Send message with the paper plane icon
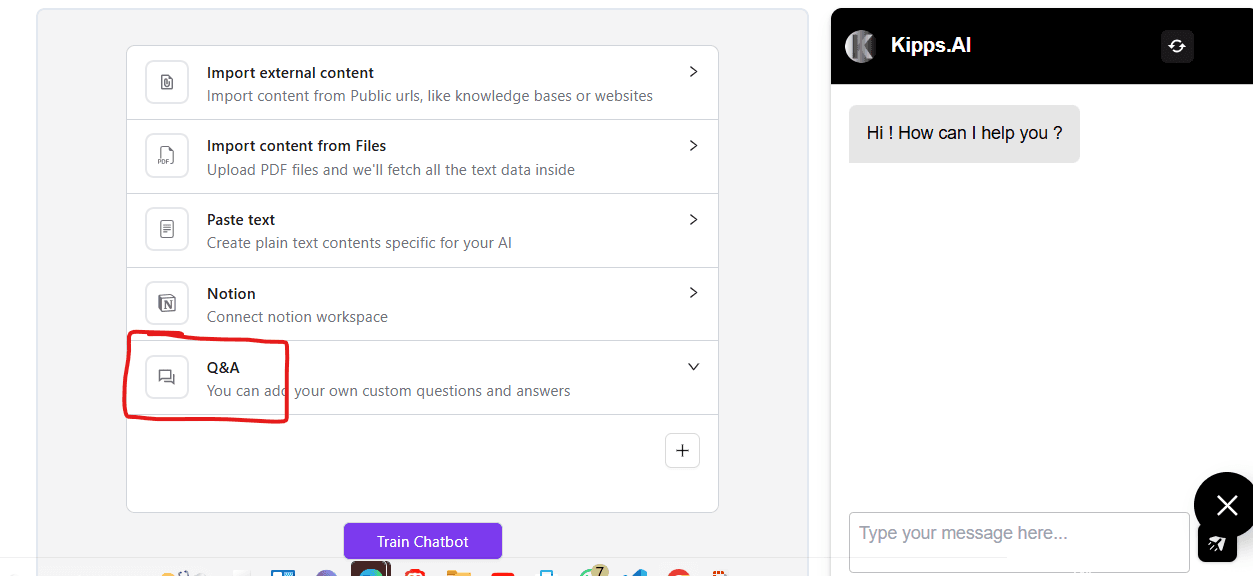 pyautogui.click(x=1217, y=543)
